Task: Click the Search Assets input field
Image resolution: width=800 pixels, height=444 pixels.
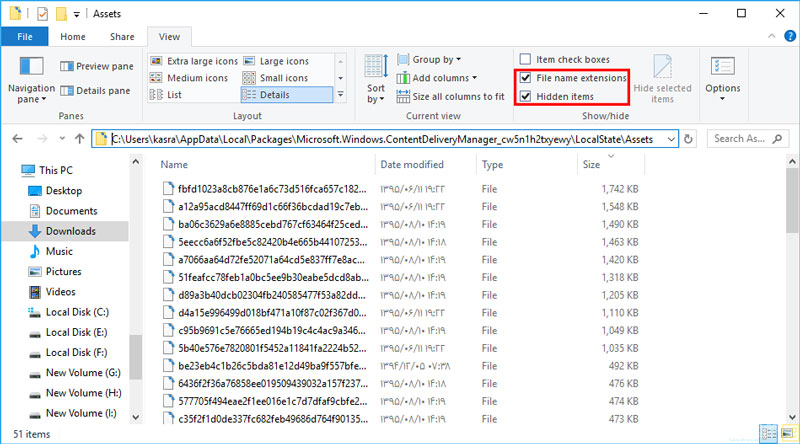Action: click(745, 139)
